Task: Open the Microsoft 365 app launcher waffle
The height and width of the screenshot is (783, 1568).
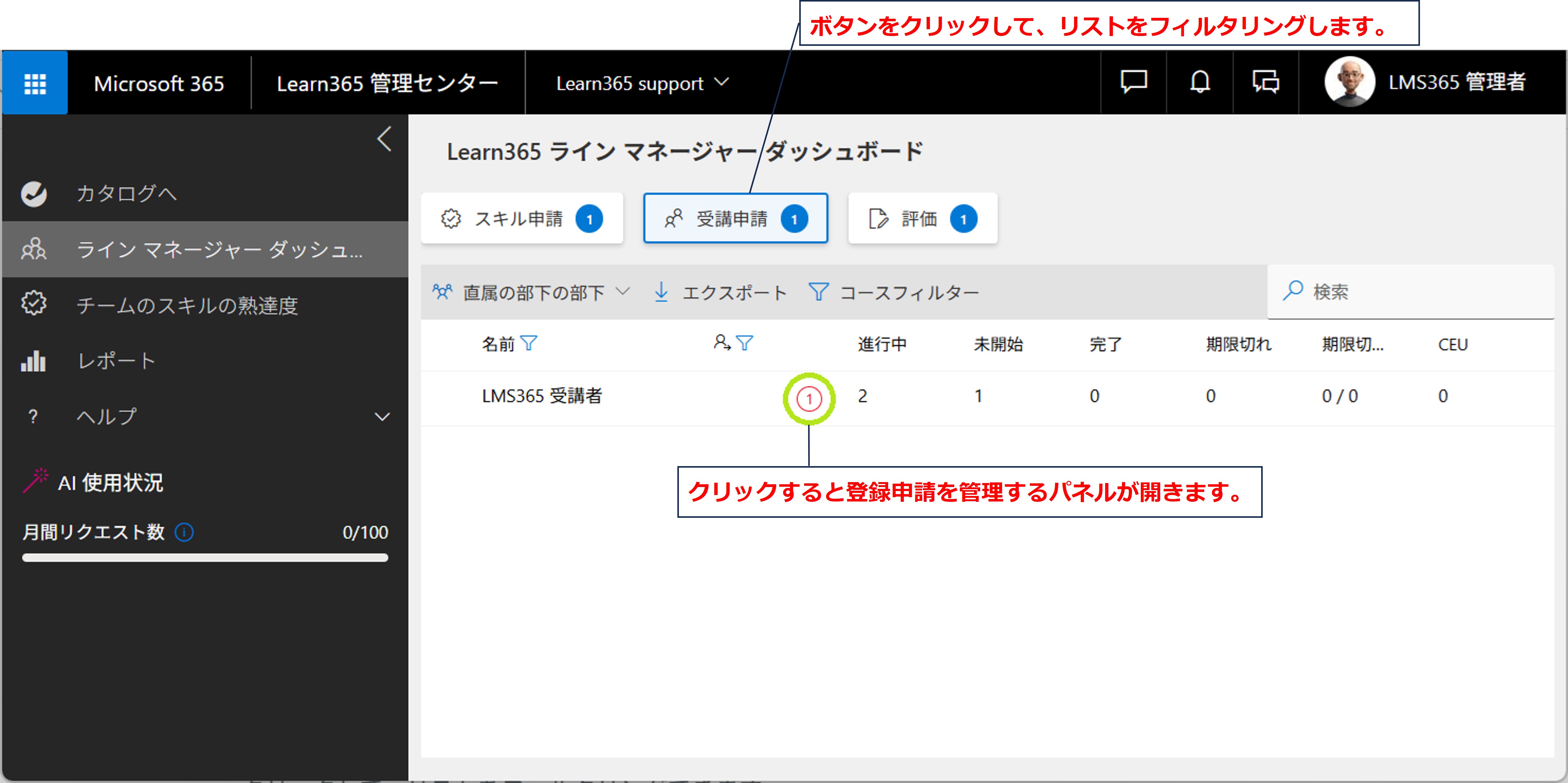Action: coord(35,83)
